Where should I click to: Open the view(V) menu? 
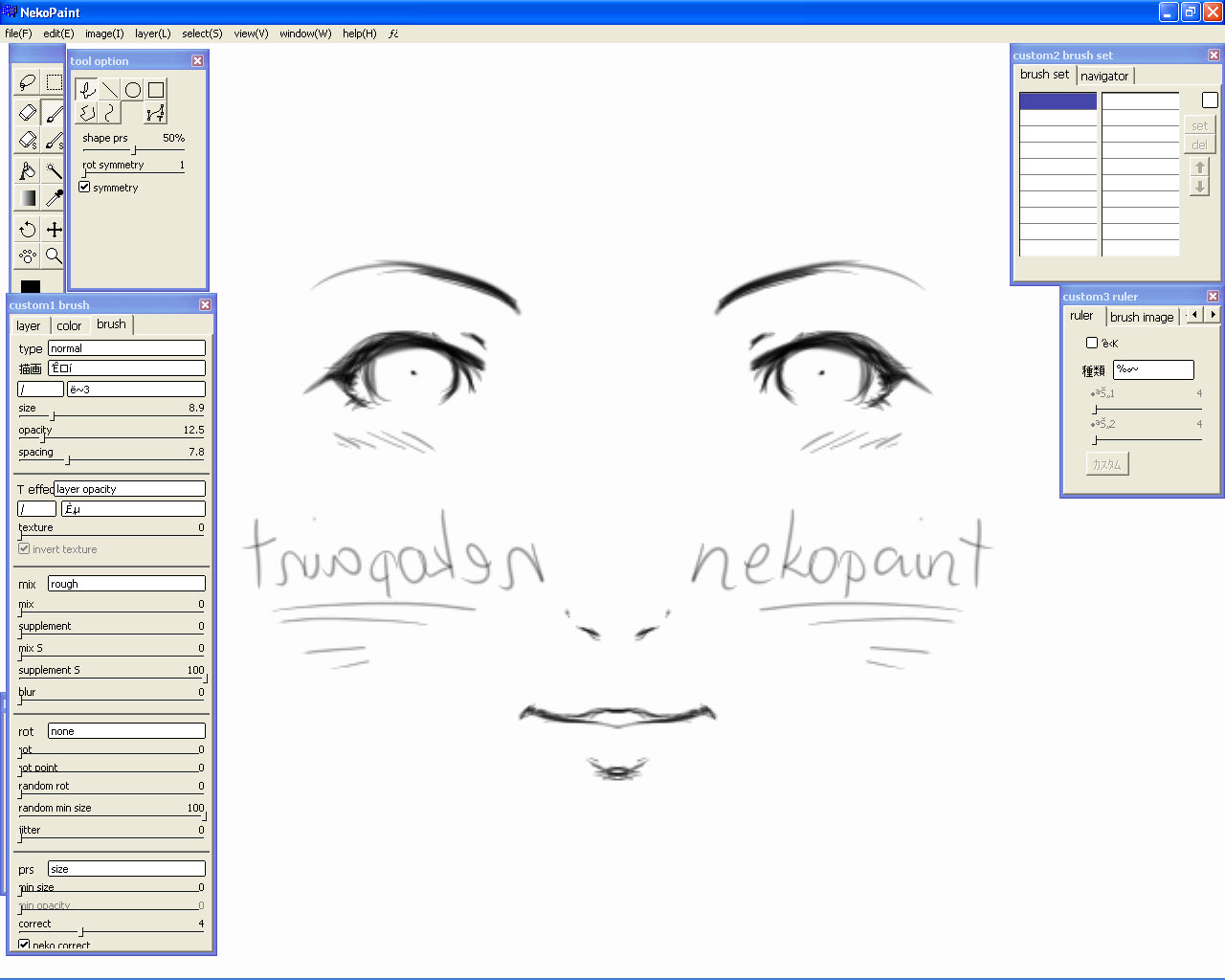coord(251,33)
